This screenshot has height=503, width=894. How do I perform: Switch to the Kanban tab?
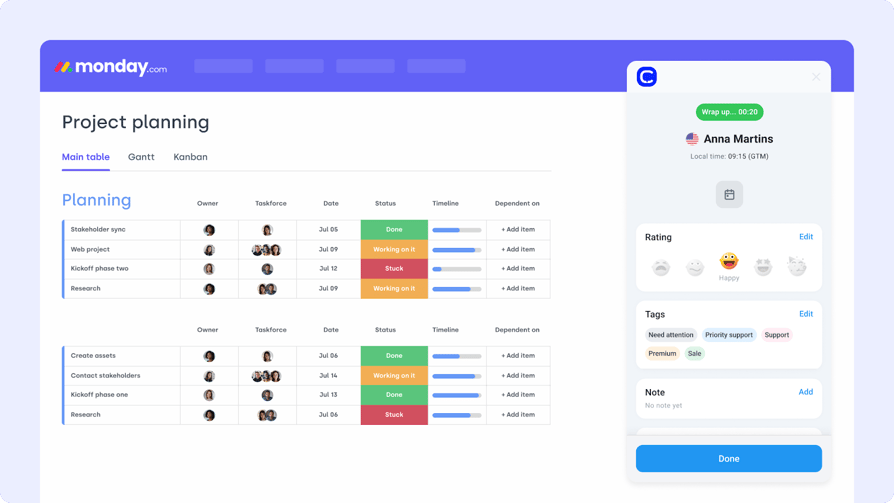(190, 157)
